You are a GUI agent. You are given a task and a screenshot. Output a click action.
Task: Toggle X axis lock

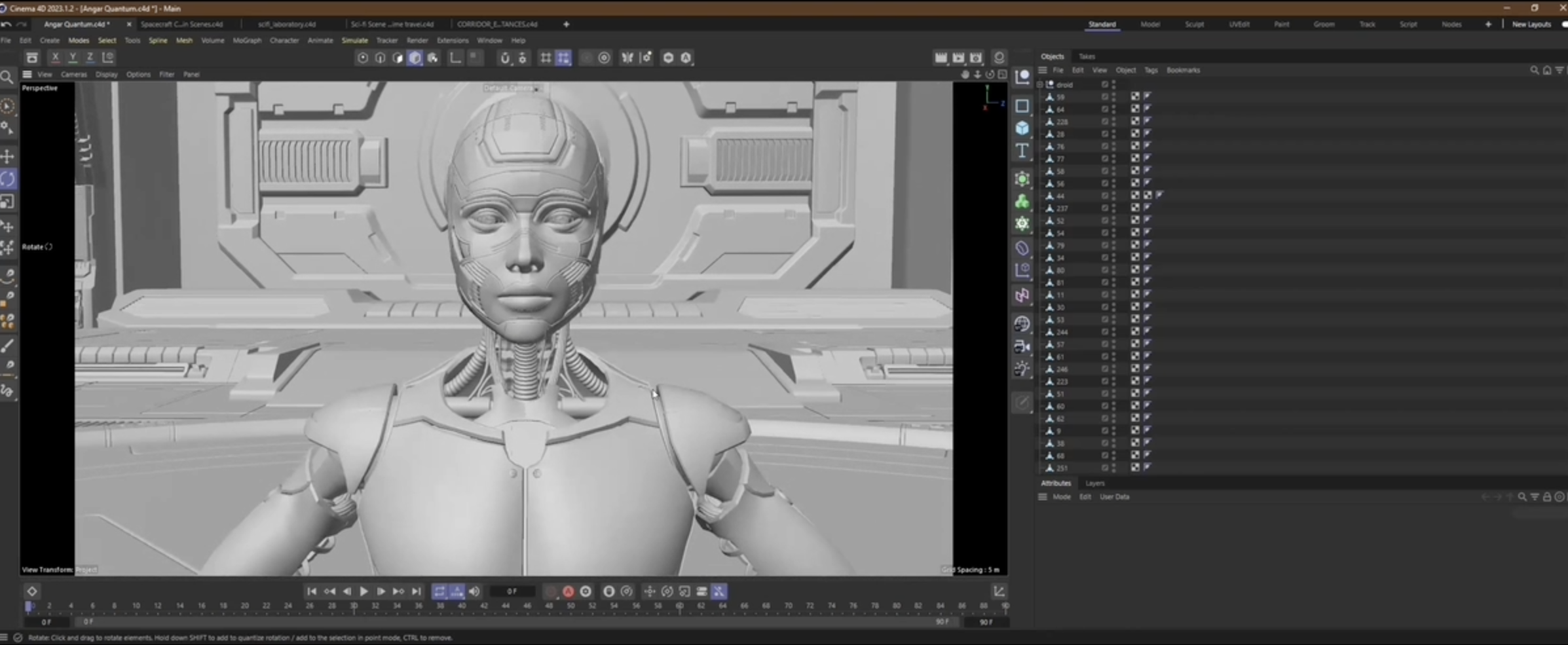(x=55, y=58)
